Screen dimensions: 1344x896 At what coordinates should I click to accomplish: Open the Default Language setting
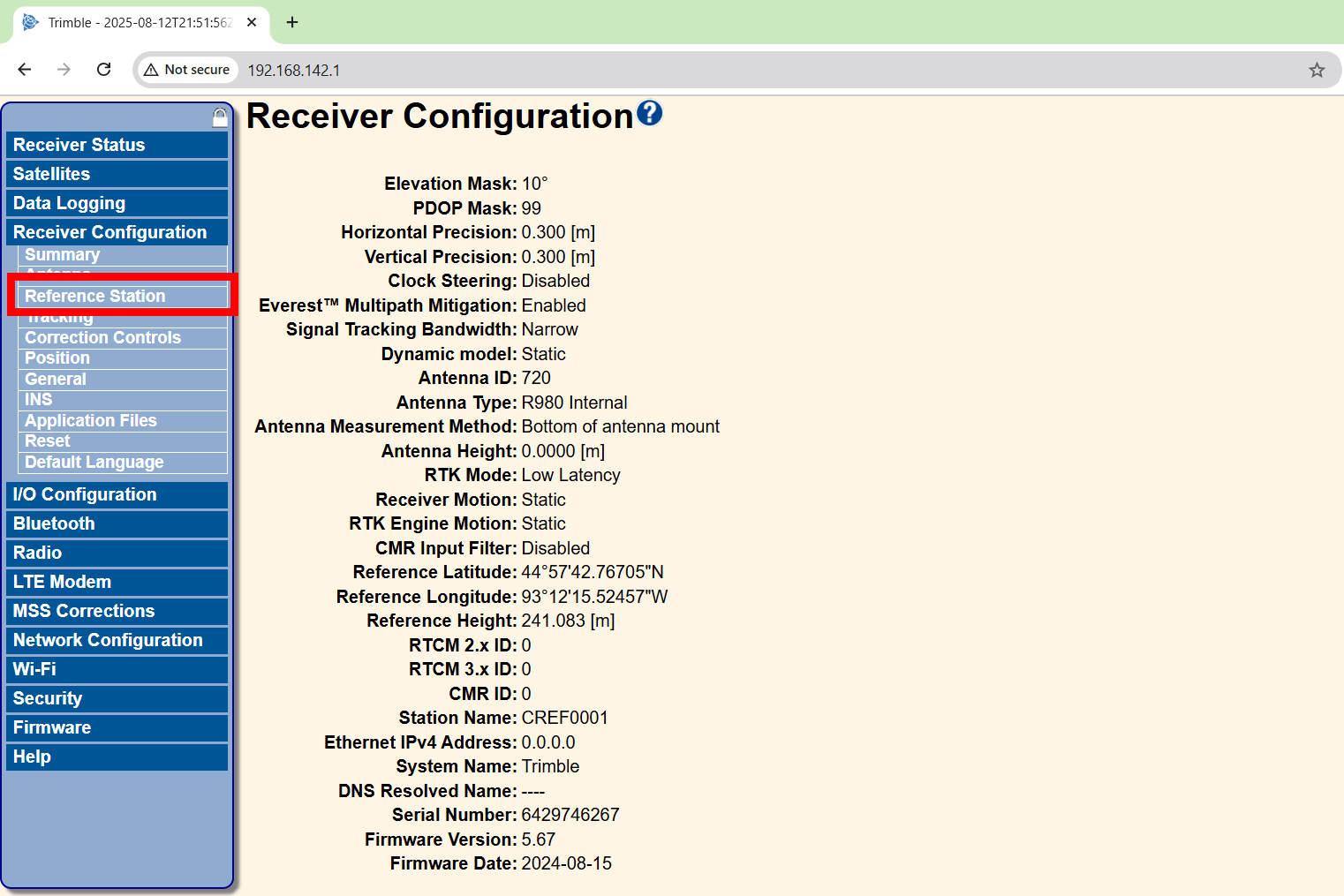pyautogui.click(x=94, y=462)
